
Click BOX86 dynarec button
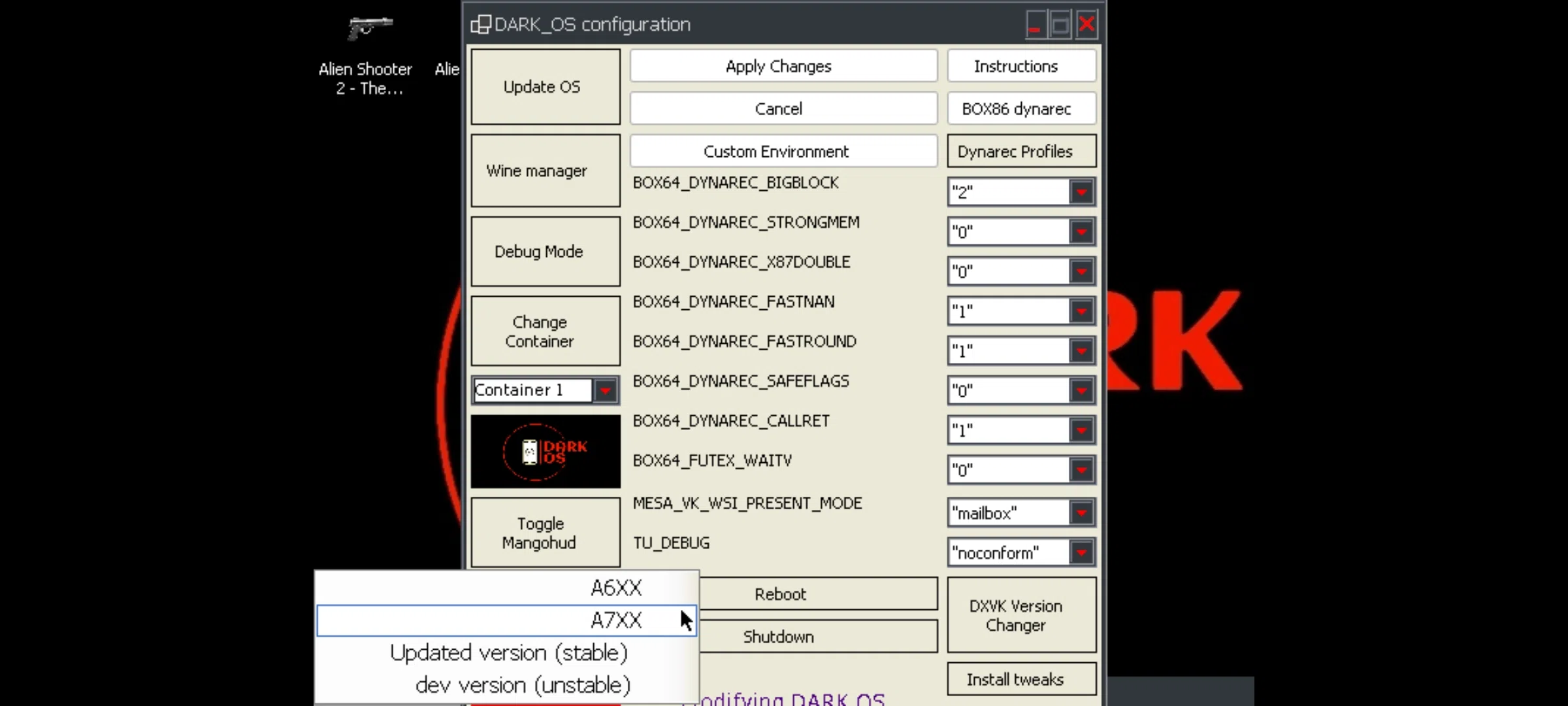point(1022,109)
